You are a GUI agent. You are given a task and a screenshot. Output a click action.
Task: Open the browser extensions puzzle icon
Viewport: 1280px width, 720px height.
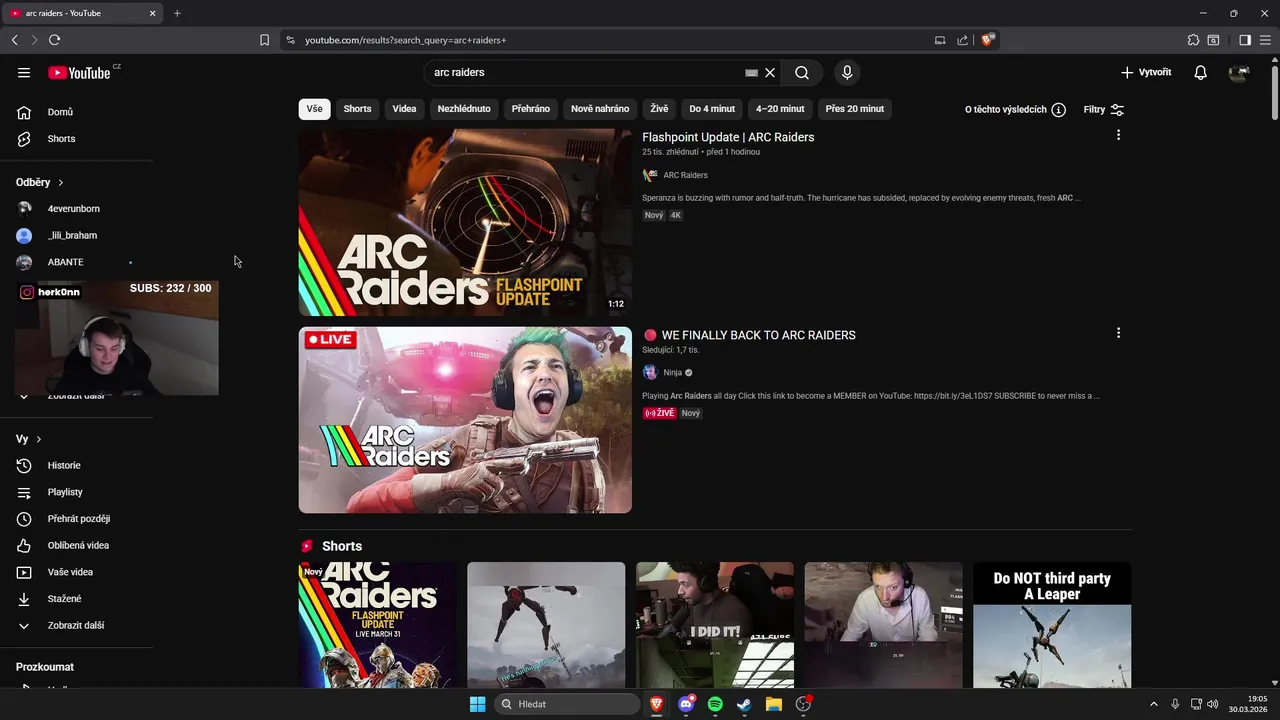click(1193, 40)
